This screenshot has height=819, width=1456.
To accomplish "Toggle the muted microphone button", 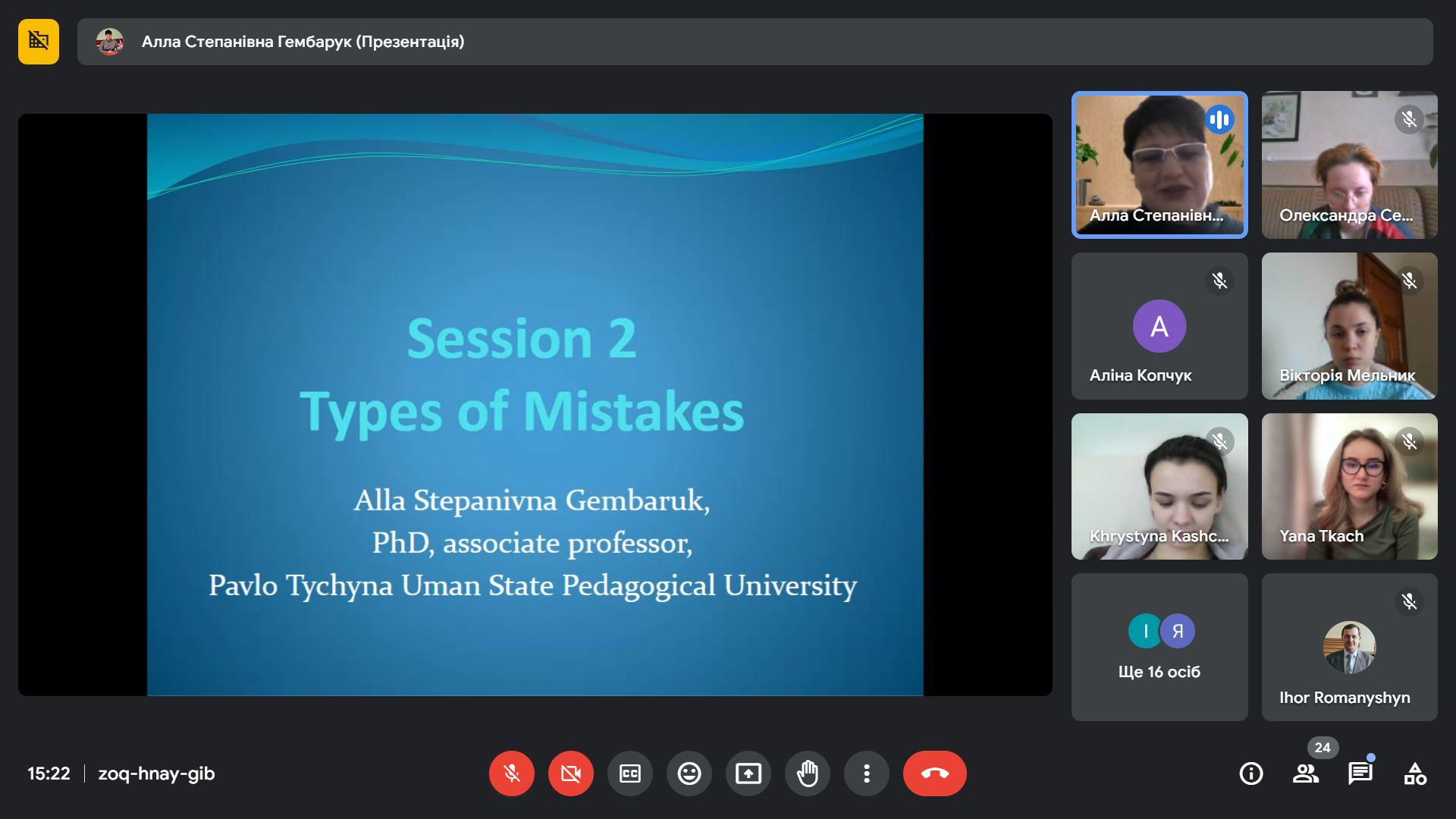I will [x=512, y=773].
